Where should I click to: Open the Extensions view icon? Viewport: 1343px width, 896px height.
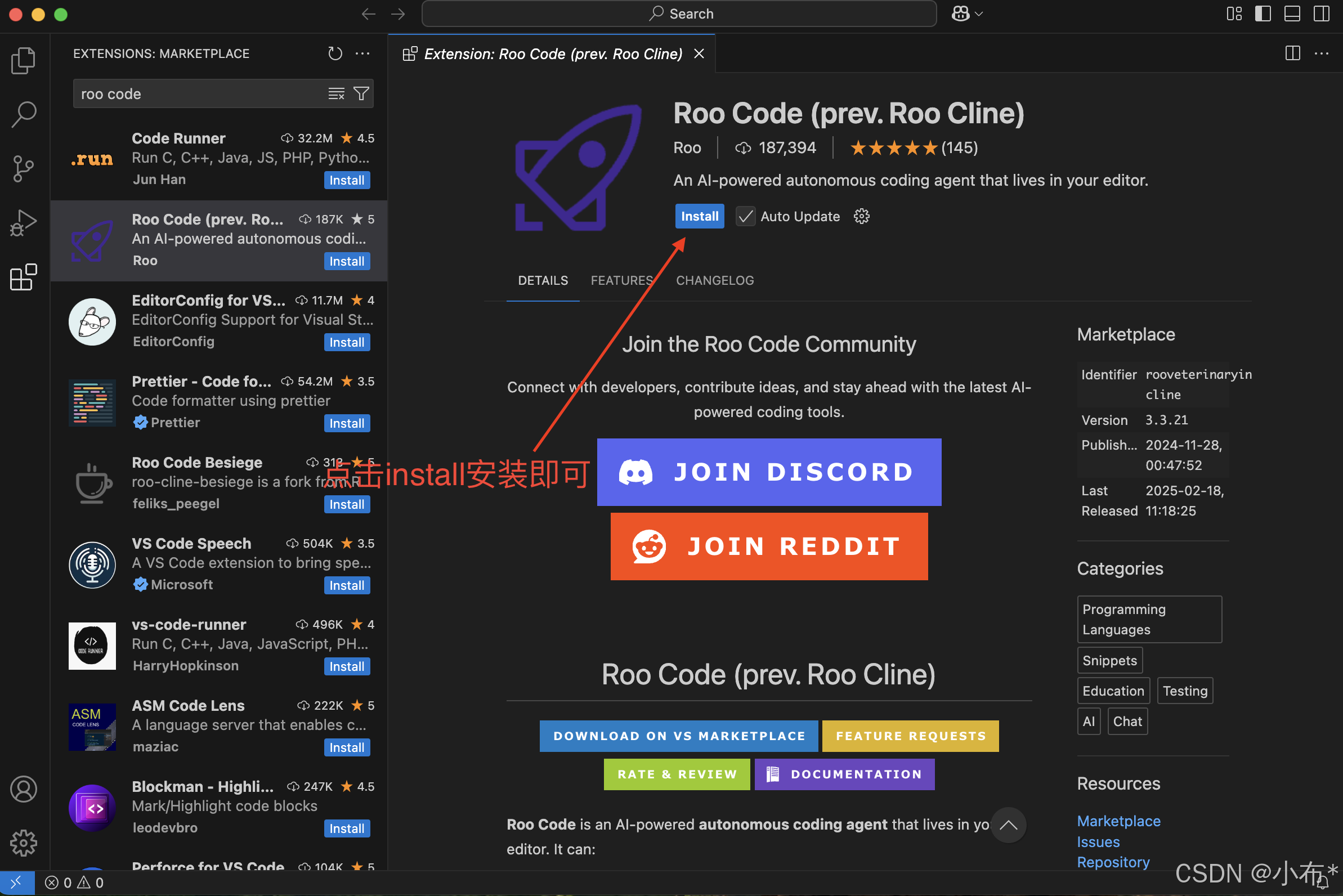click(x=24, y=277)
